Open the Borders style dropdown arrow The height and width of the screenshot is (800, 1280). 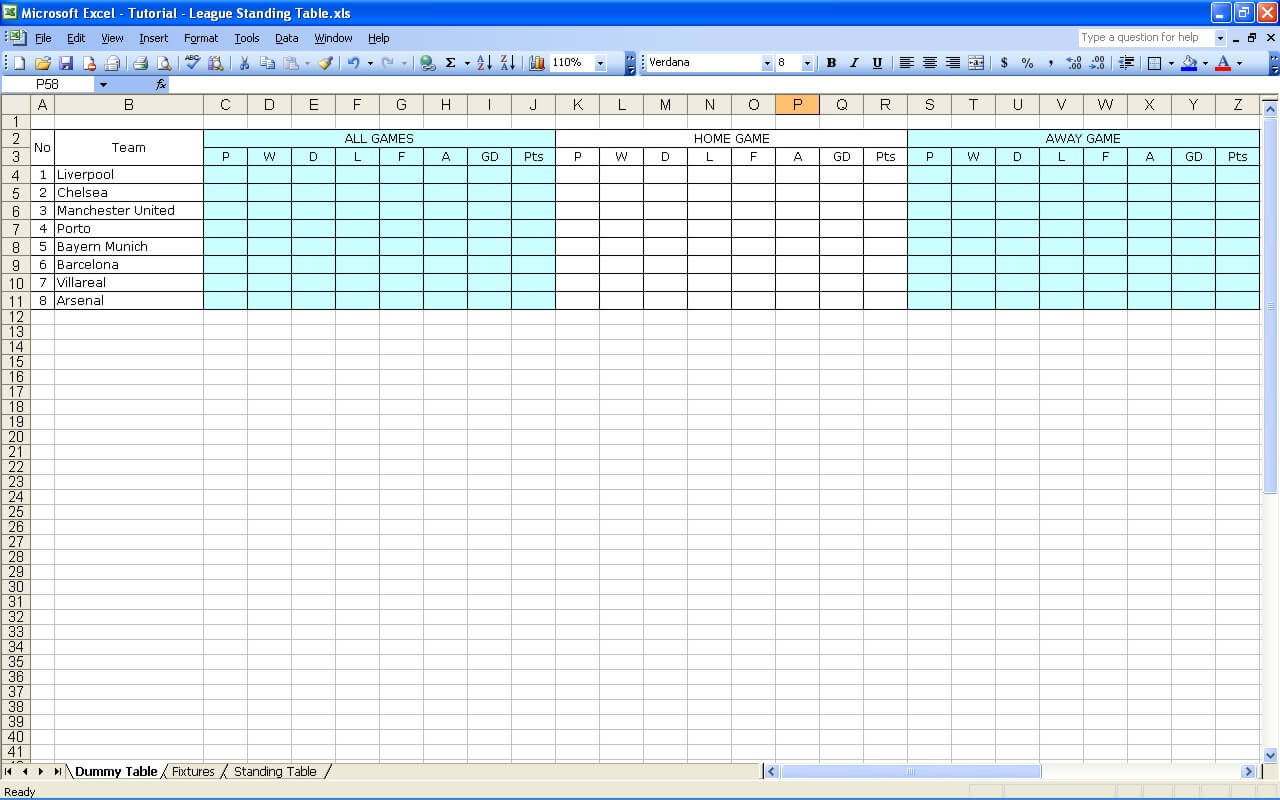[x=1171, y=63]
